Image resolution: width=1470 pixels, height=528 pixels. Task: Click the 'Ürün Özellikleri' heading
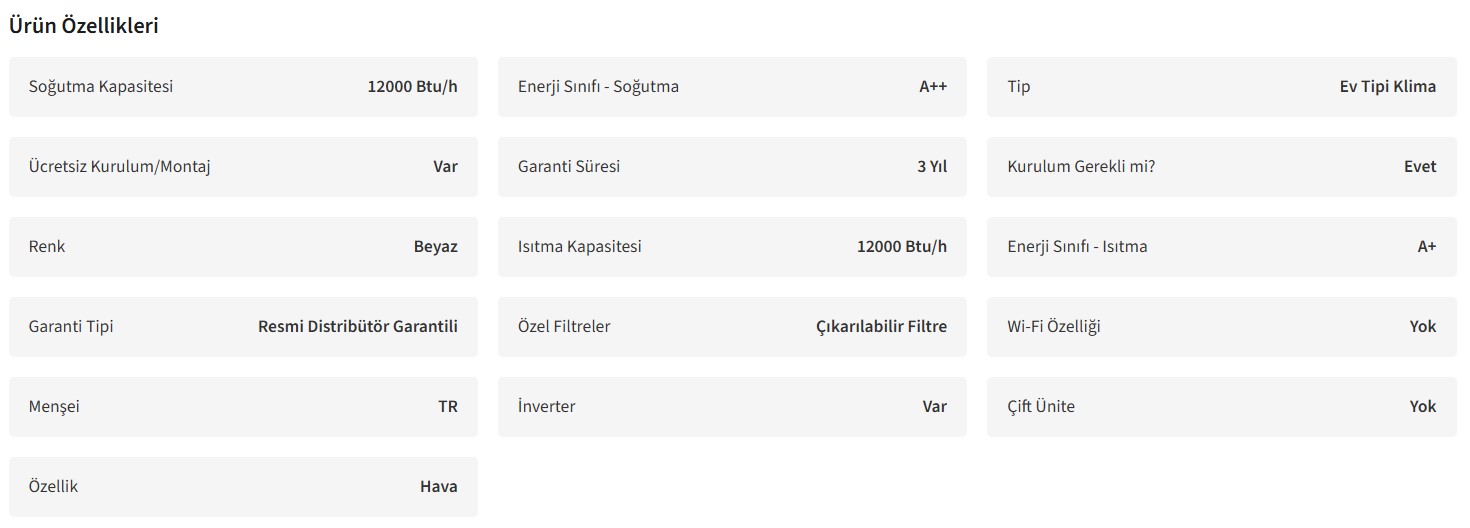pyautogui.click(x=84, y=26)
